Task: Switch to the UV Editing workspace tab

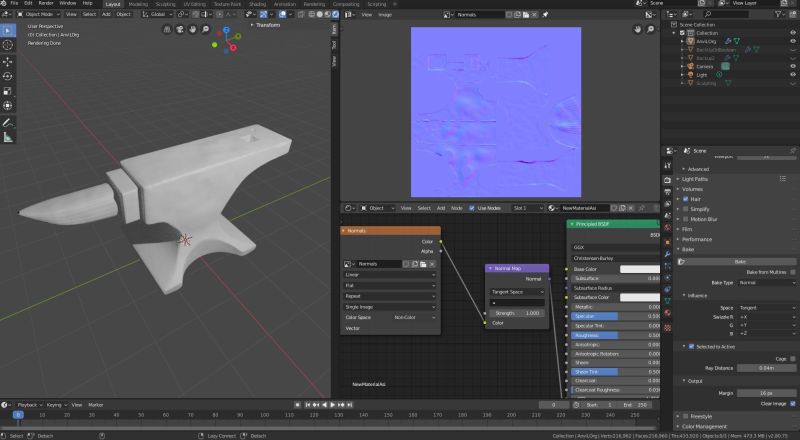Action: point(194,4)
